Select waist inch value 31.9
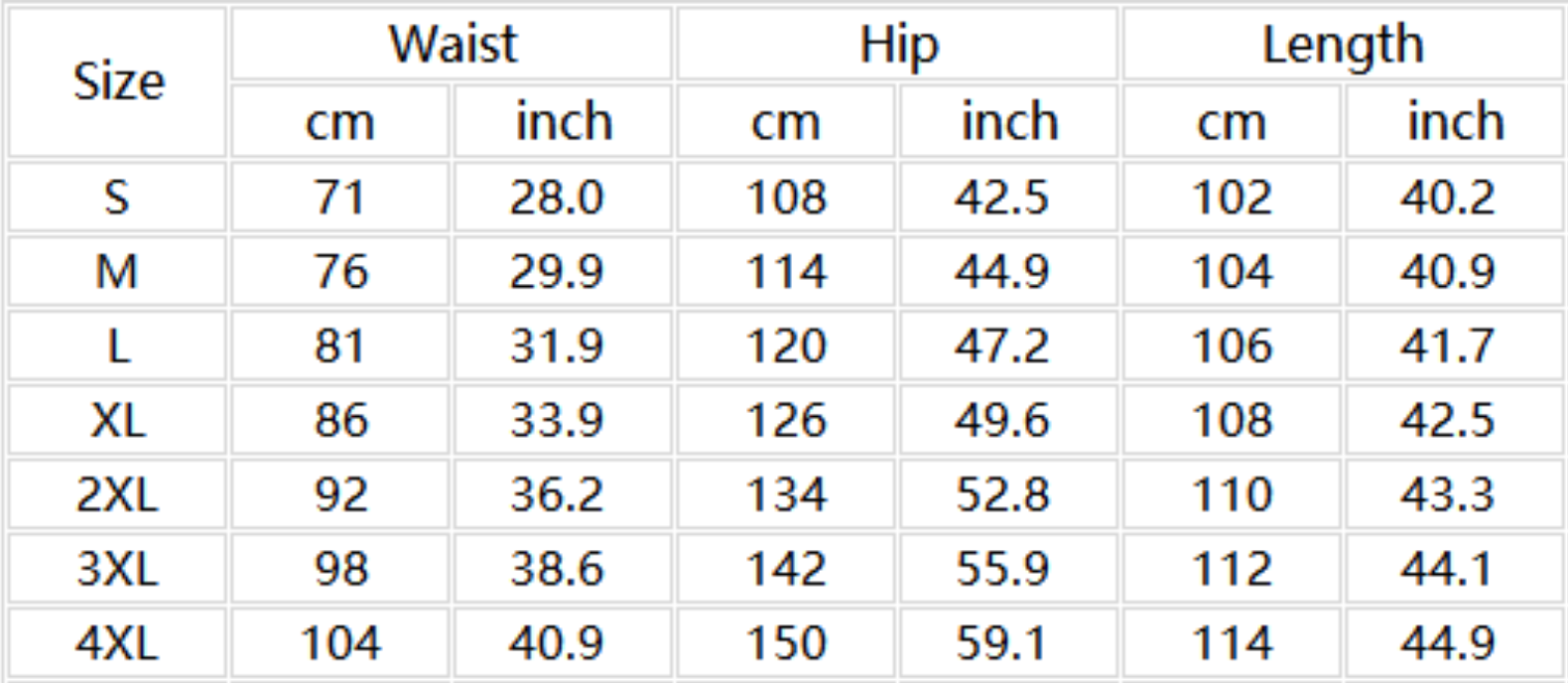The height and width of the screenshot is (683, 1568). click(557, 346)
